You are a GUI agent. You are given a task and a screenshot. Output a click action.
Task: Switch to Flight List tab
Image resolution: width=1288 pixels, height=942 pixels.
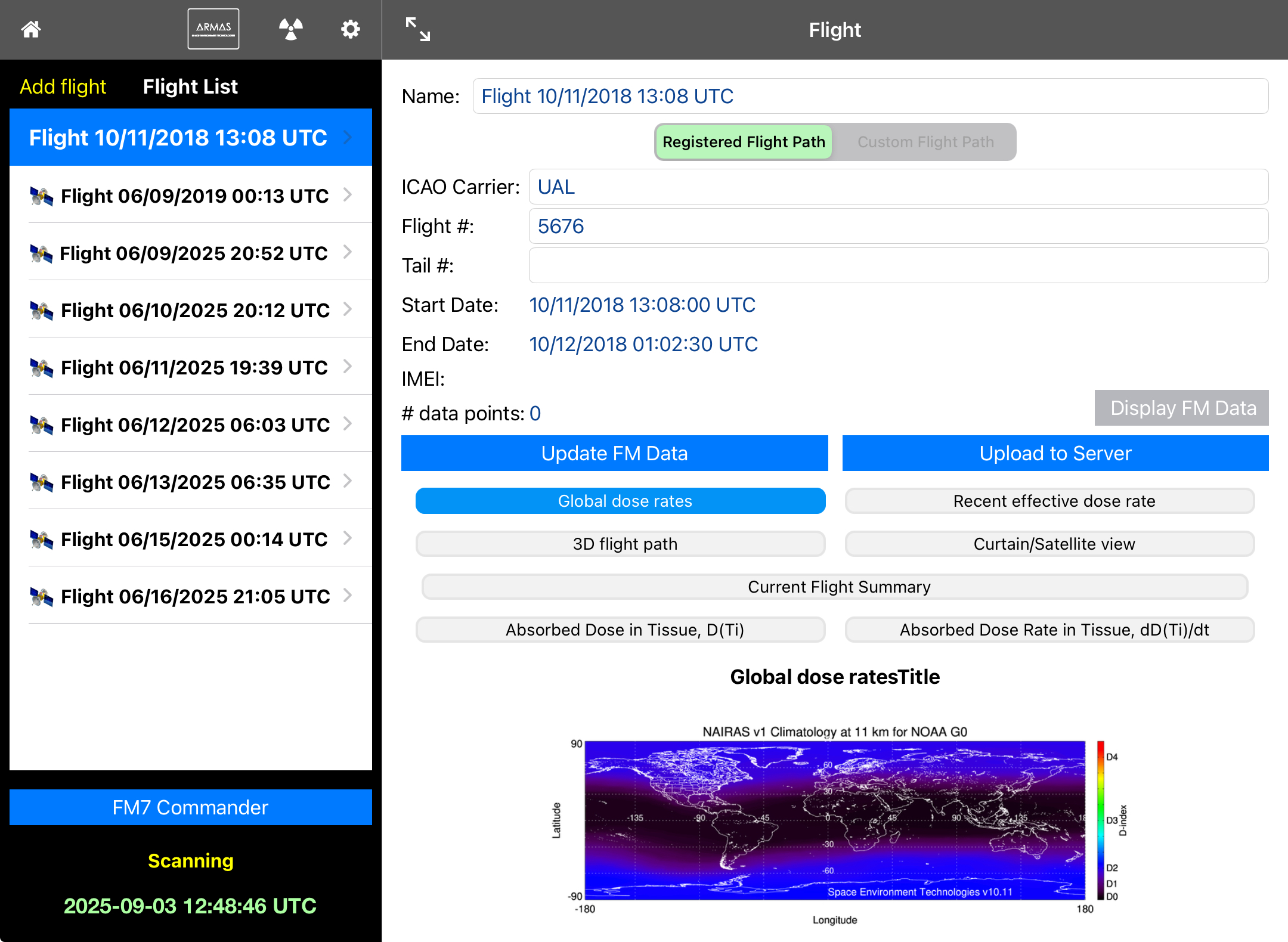[x=190, y=86]
